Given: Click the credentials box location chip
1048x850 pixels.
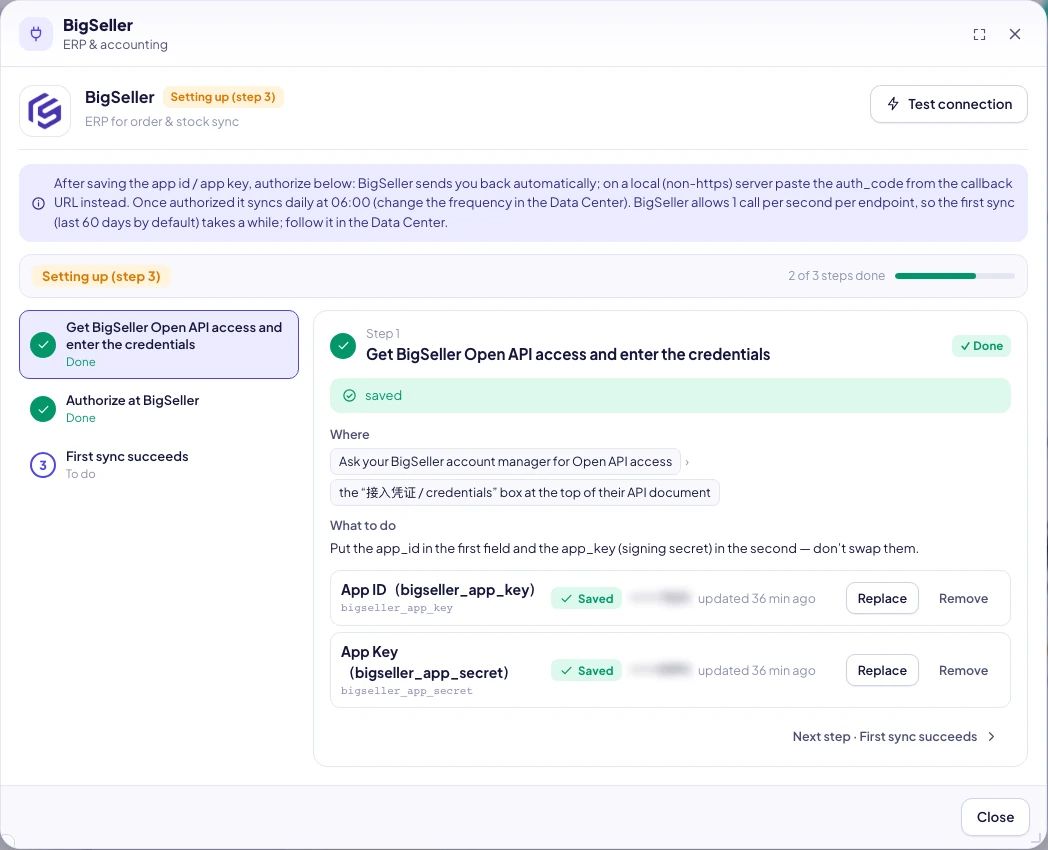Looking at the screenshot, I should click(x=524, y=492).
